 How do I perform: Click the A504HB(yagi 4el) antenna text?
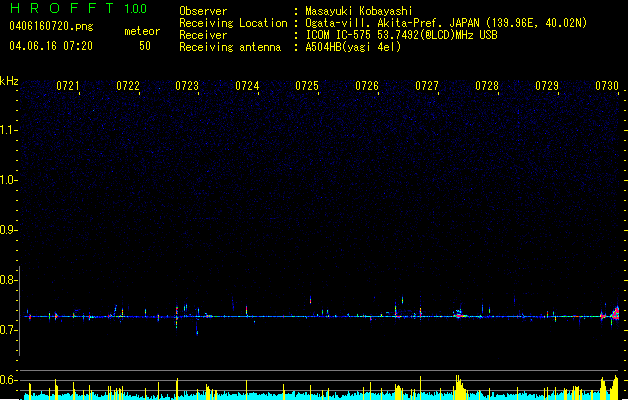[x=353, y=47]
